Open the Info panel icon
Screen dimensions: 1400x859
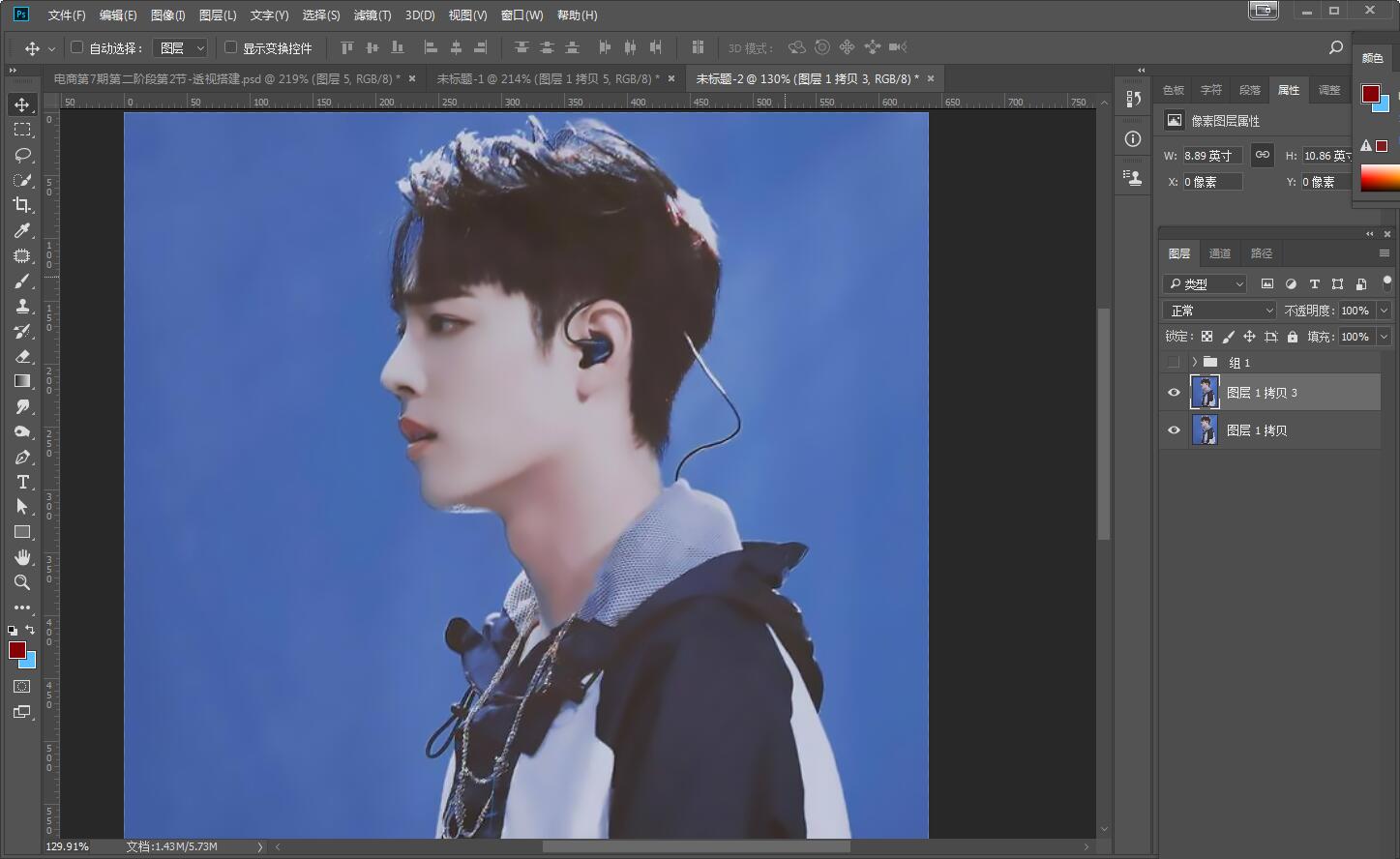1133,138
